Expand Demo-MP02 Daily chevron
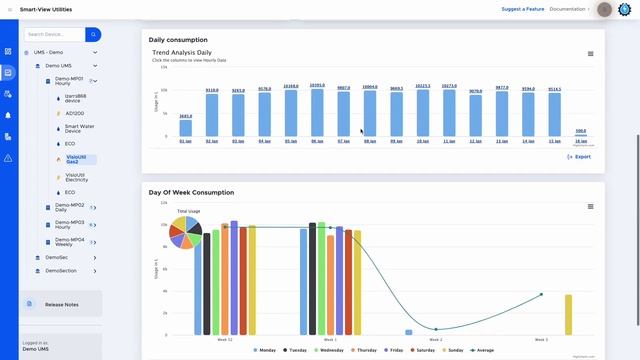This screenshot has width=640, height=360. click(x=95, y=208)
